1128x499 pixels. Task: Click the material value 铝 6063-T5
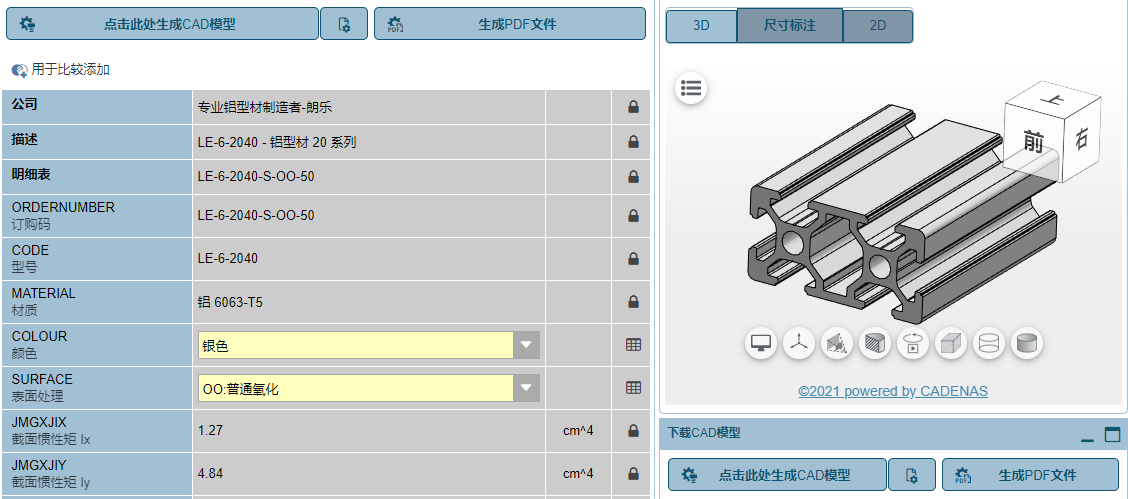pyautogui.click(x=230, y=302)
